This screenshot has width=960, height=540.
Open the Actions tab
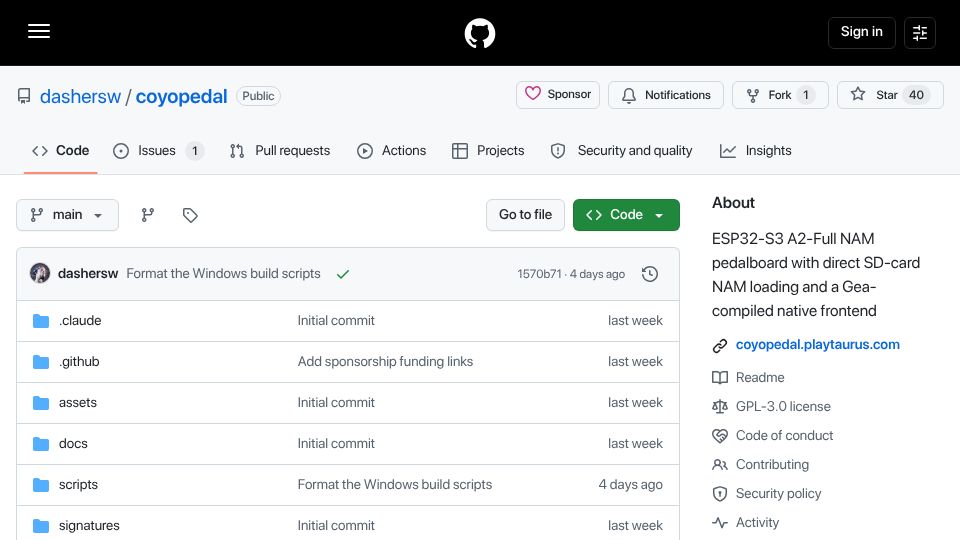(x=391, y=151)
